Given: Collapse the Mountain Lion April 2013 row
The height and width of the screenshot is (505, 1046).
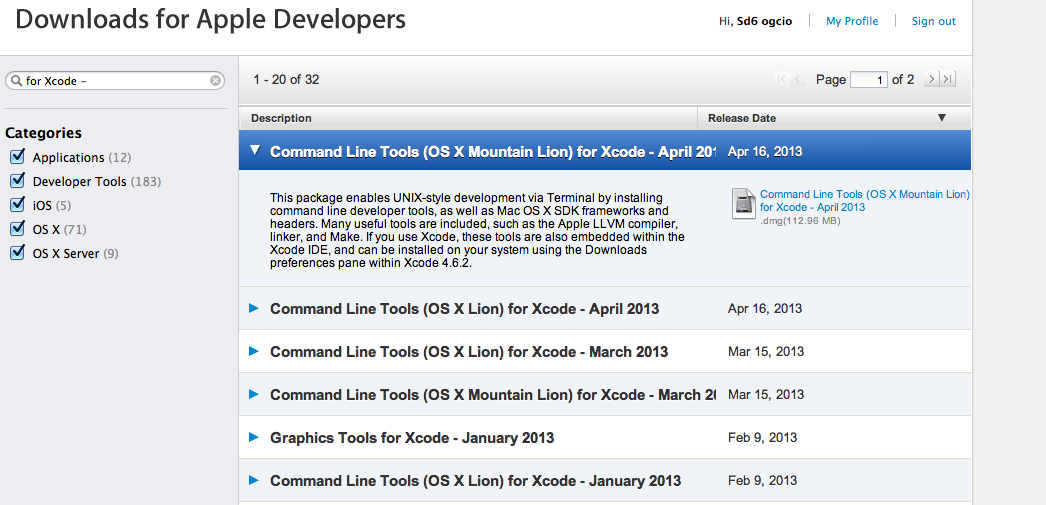Looking at the screenshot, I should click(255, 151).
